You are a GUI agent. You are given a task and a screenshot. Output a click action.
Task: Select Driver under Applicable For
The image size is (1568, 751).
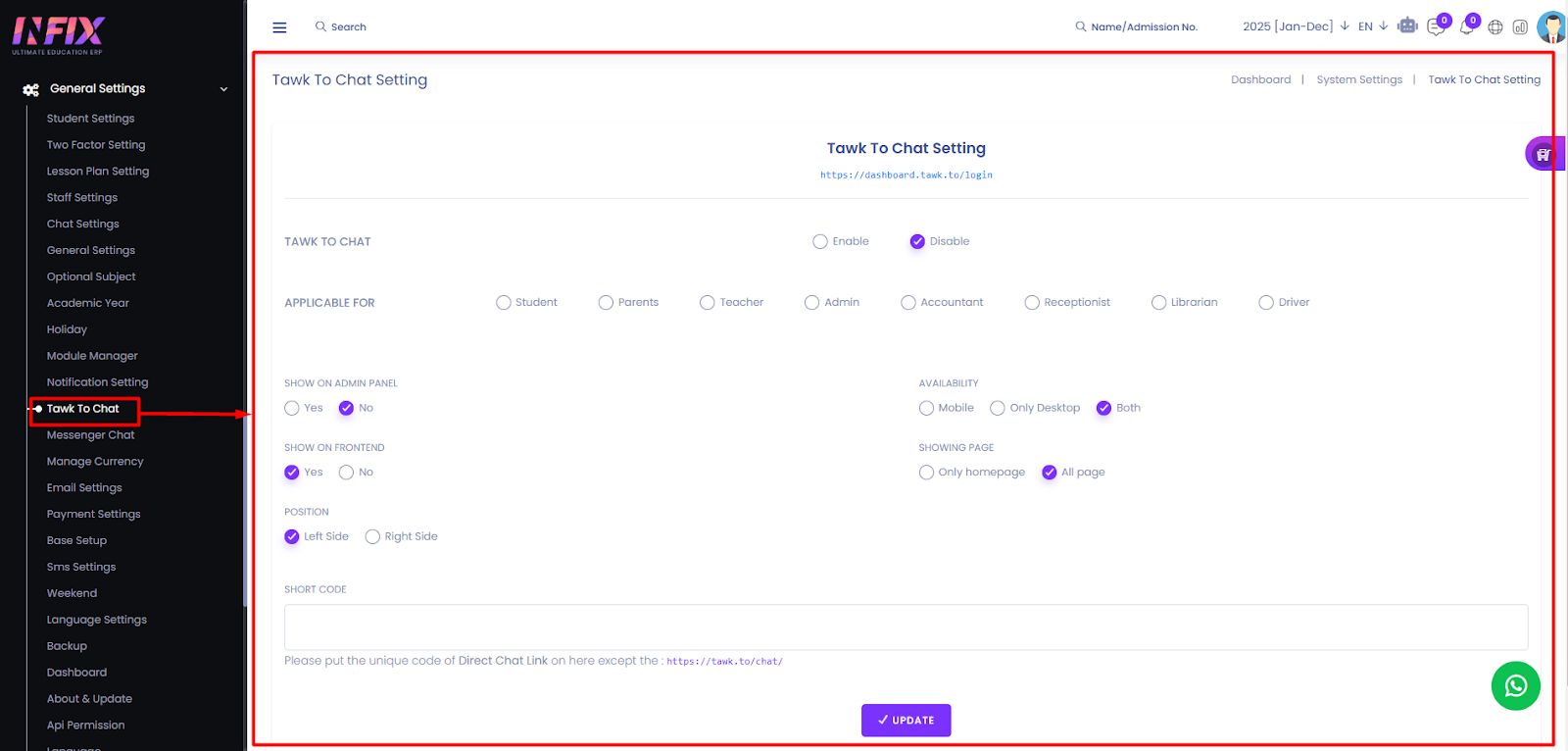1266,302
